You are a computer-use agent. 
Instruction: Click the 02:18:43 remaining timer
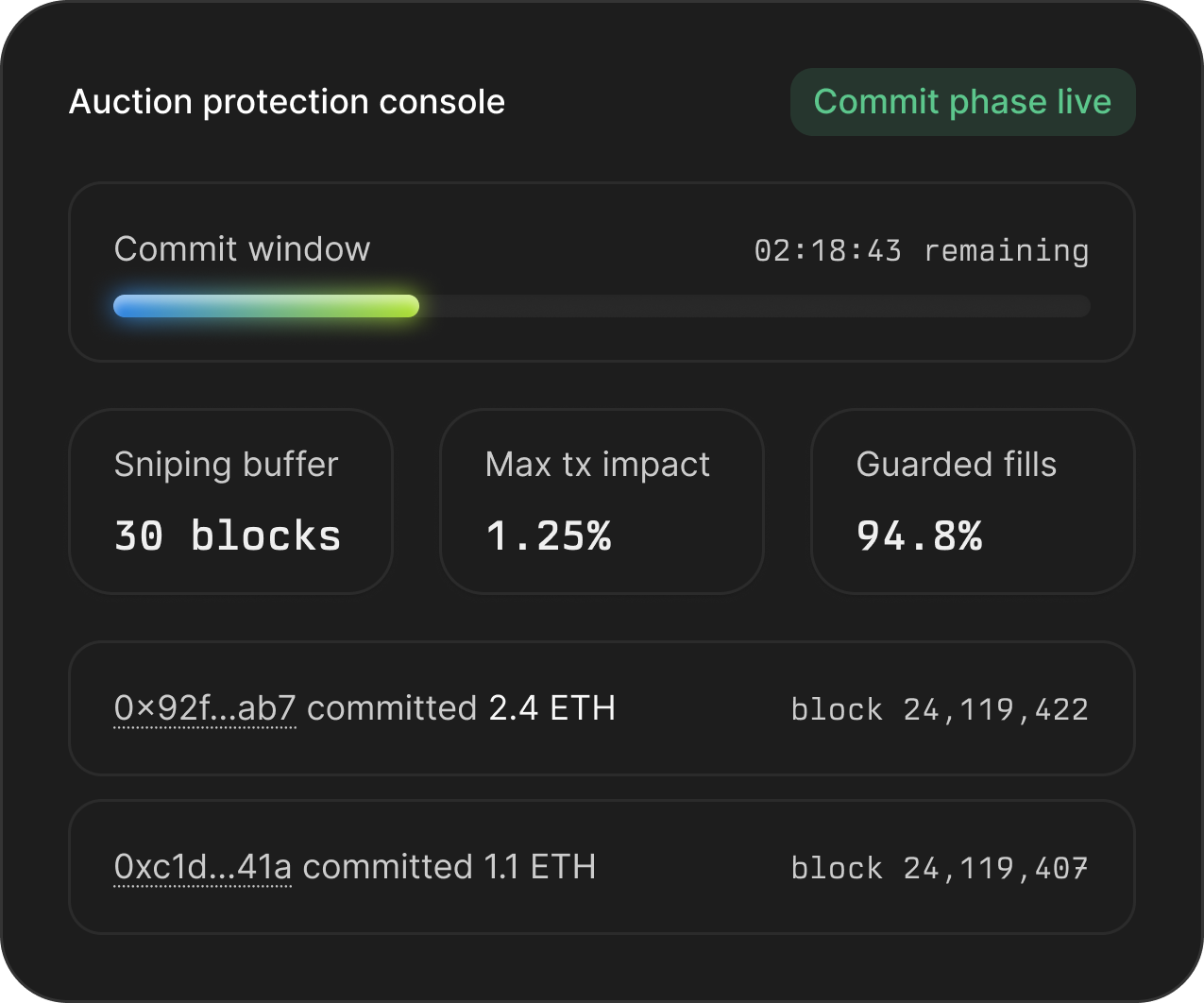pos(921,250)
